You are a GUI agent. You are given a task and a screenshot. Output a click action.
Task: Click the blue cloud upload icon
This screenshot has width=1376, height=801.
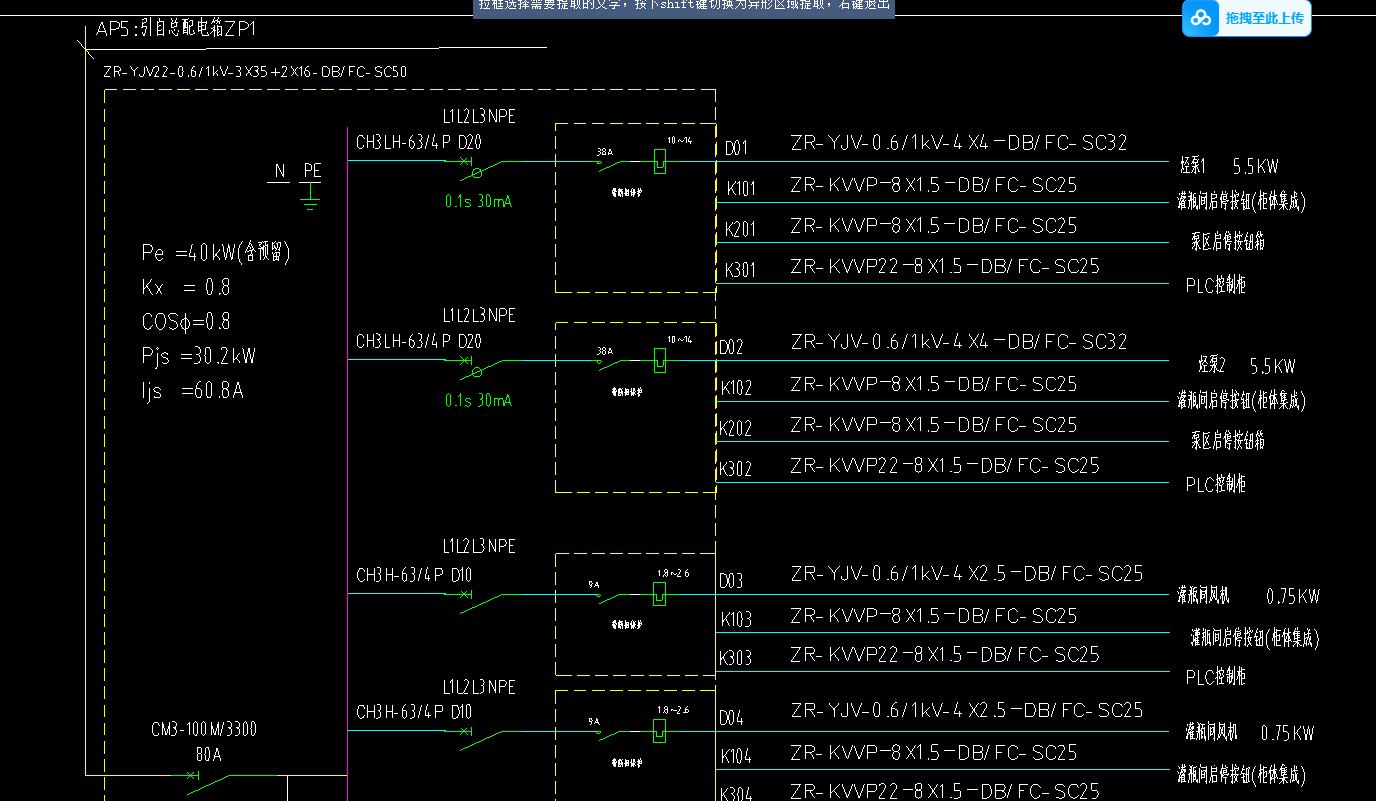tap(1203, 18)
